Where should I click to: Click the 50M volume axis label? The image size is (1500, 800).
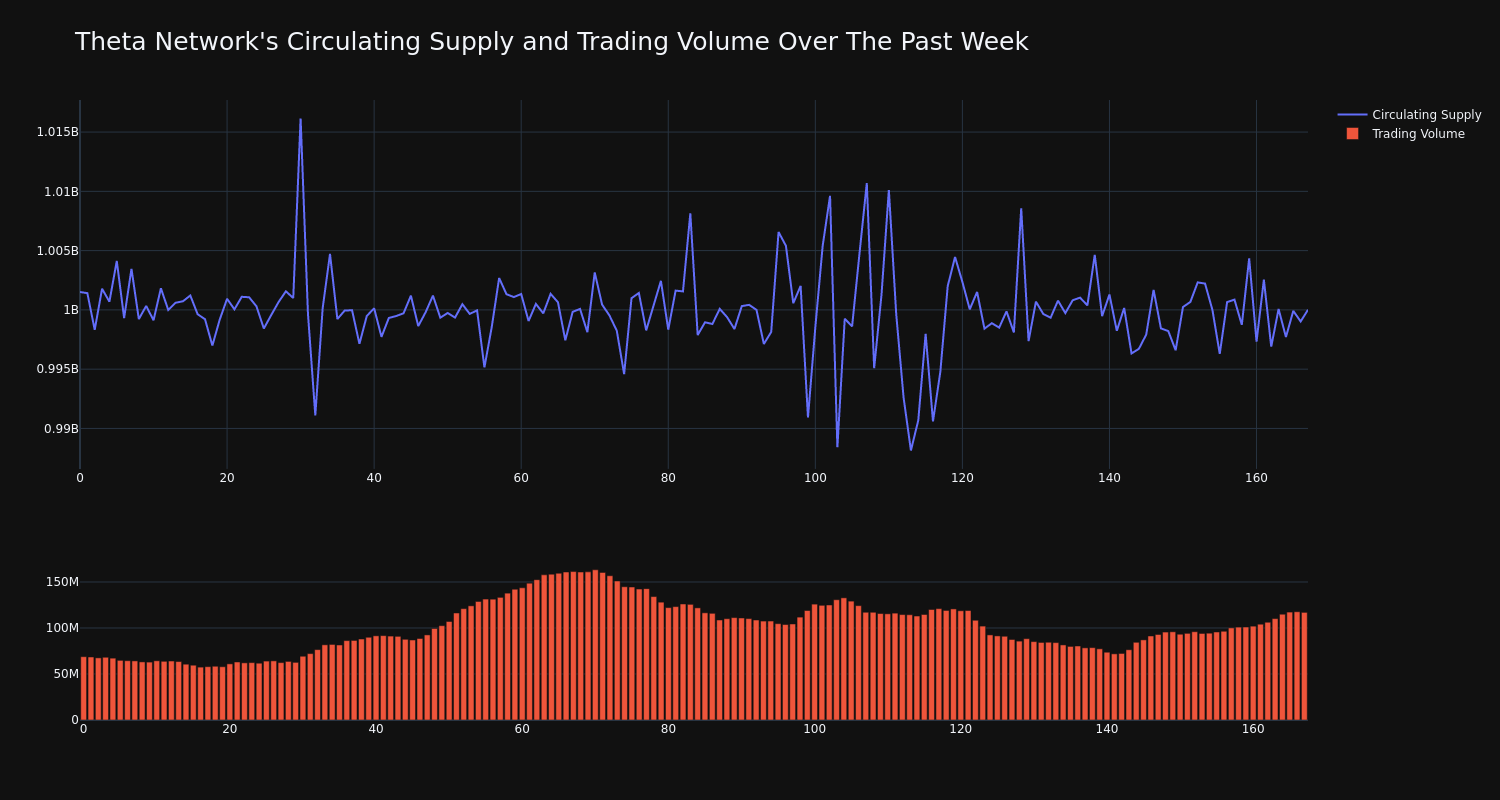65,674
